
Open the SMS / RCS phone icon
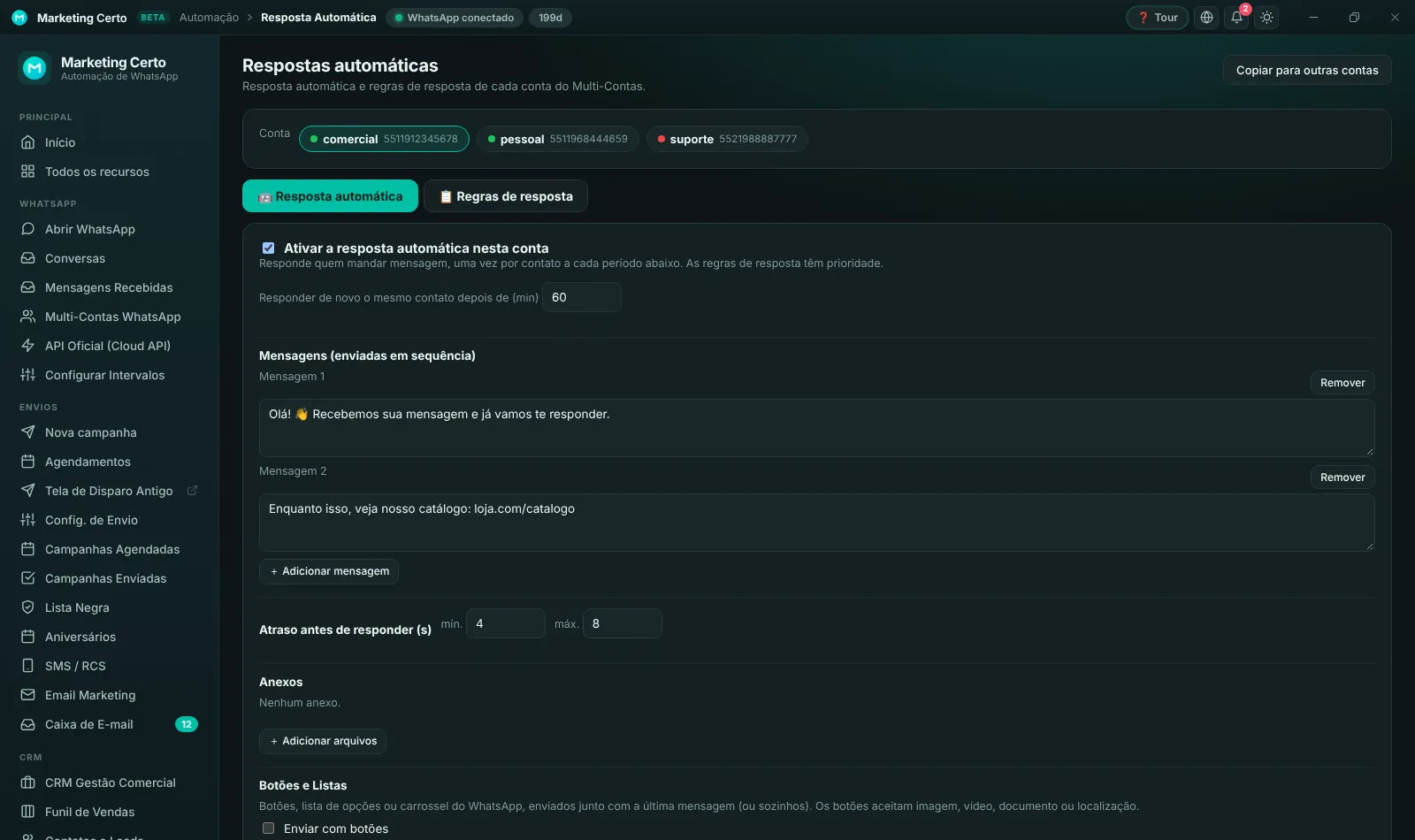tap(28, 666)
